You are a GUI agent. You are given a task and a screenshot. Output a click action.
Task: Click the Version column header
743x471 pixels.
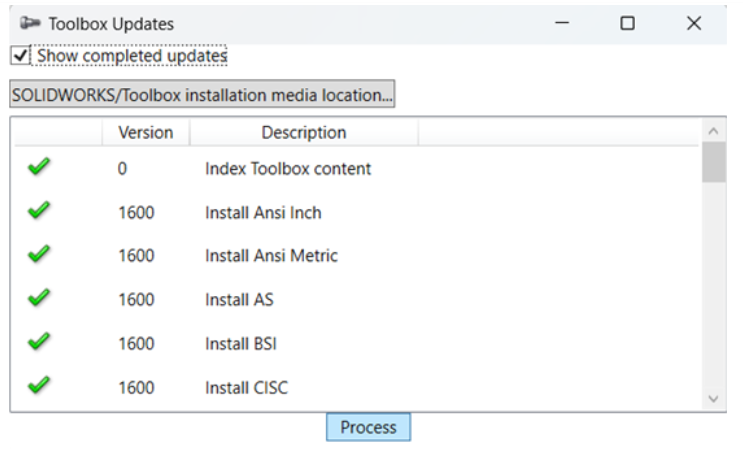tap(145, 132)
